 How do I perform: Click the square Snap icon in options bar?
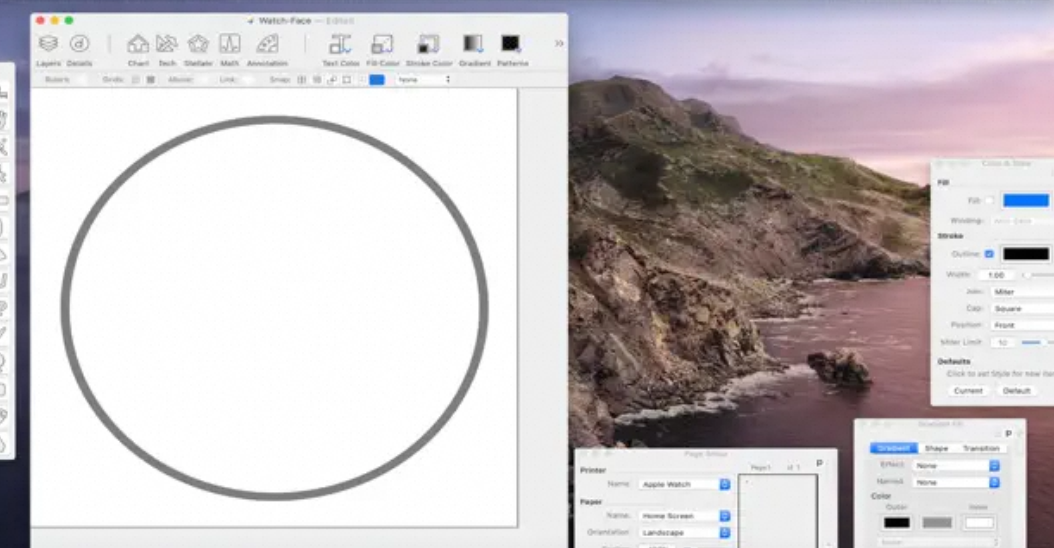(347, 79)
